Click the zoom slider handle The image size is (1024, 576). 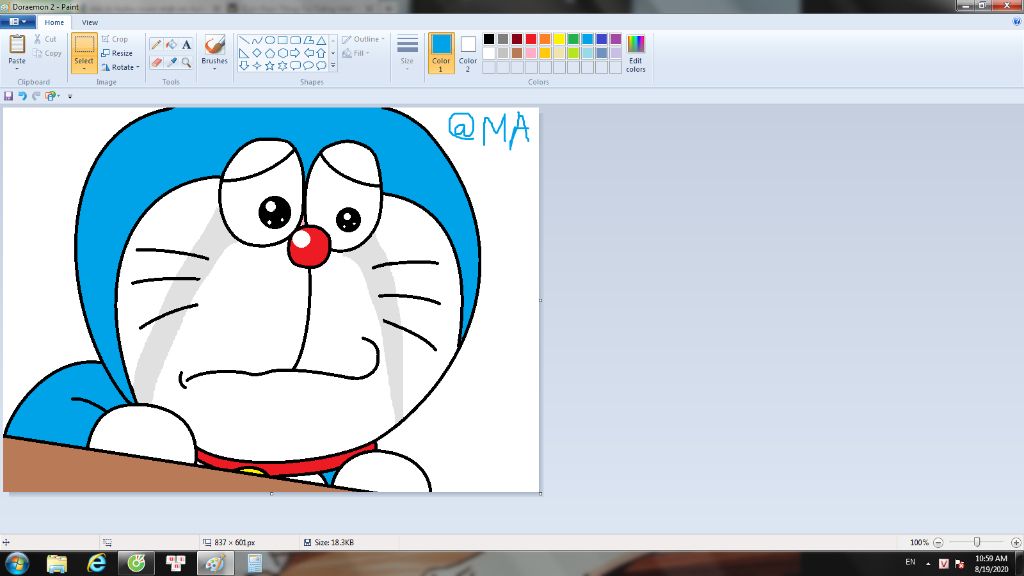(x=977, y=542)
